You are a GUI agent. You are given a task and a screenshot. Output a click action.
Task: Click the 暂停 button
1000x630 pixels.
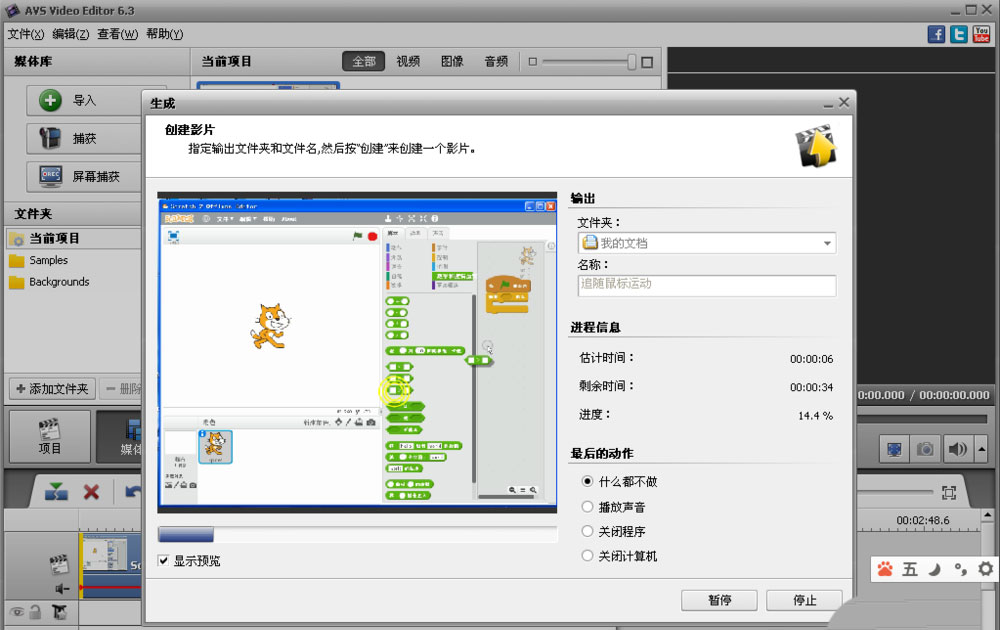(x=719, y=600)
